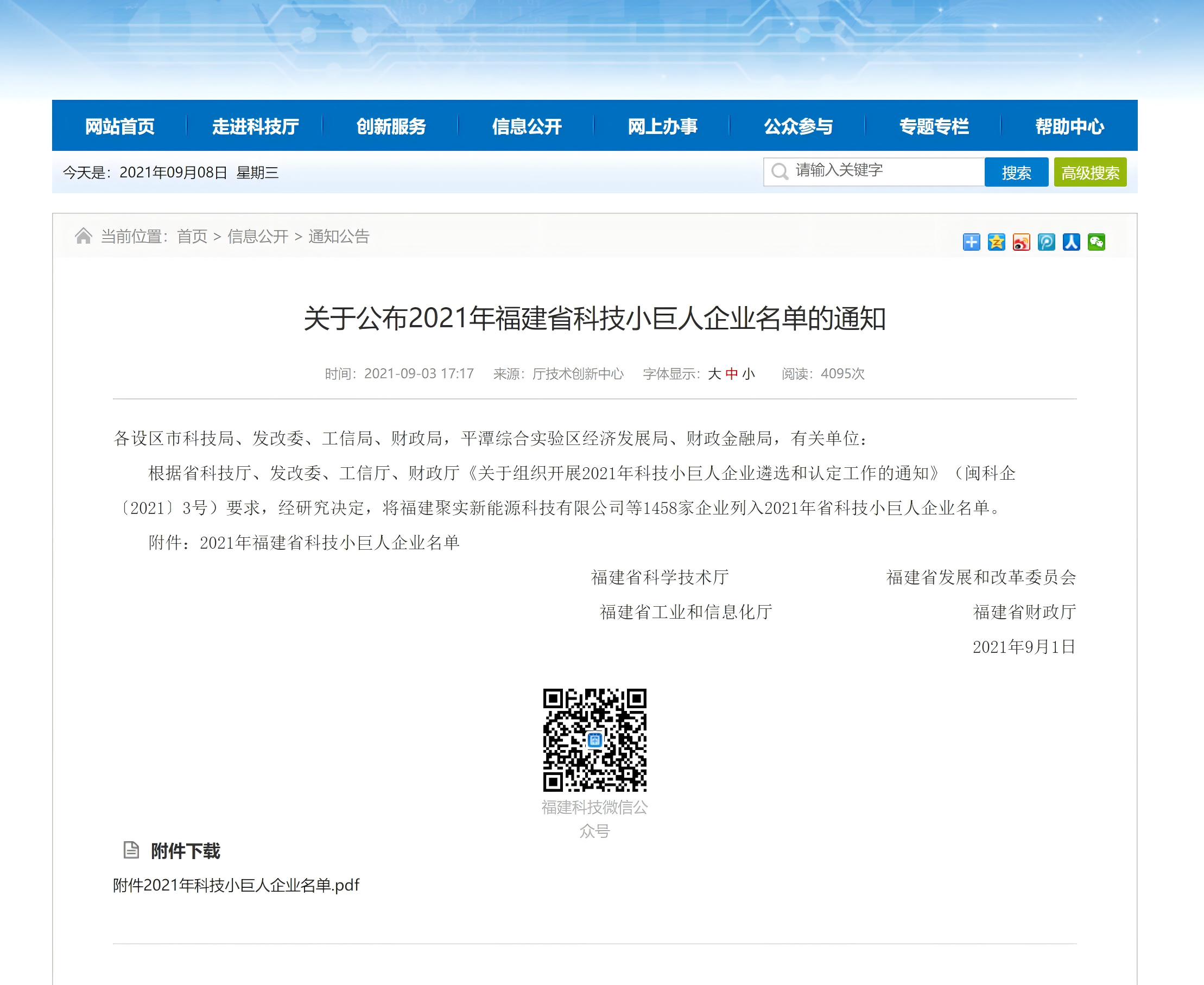Image resolution: width=1204 pixels, height=985 pixels.
Task: Click the blue 搜索 button
Action: [x=1016, y=173]
